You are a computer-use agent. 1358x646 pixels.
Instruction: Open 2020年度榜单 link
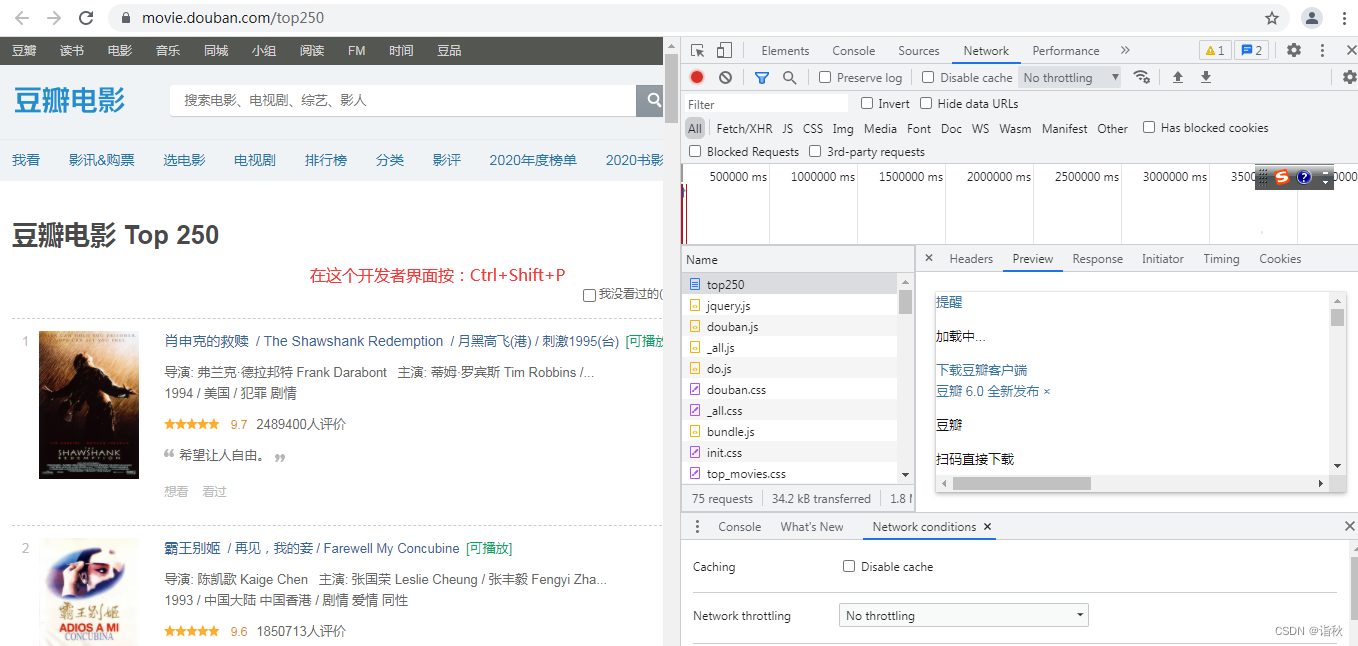pos(533,160)
